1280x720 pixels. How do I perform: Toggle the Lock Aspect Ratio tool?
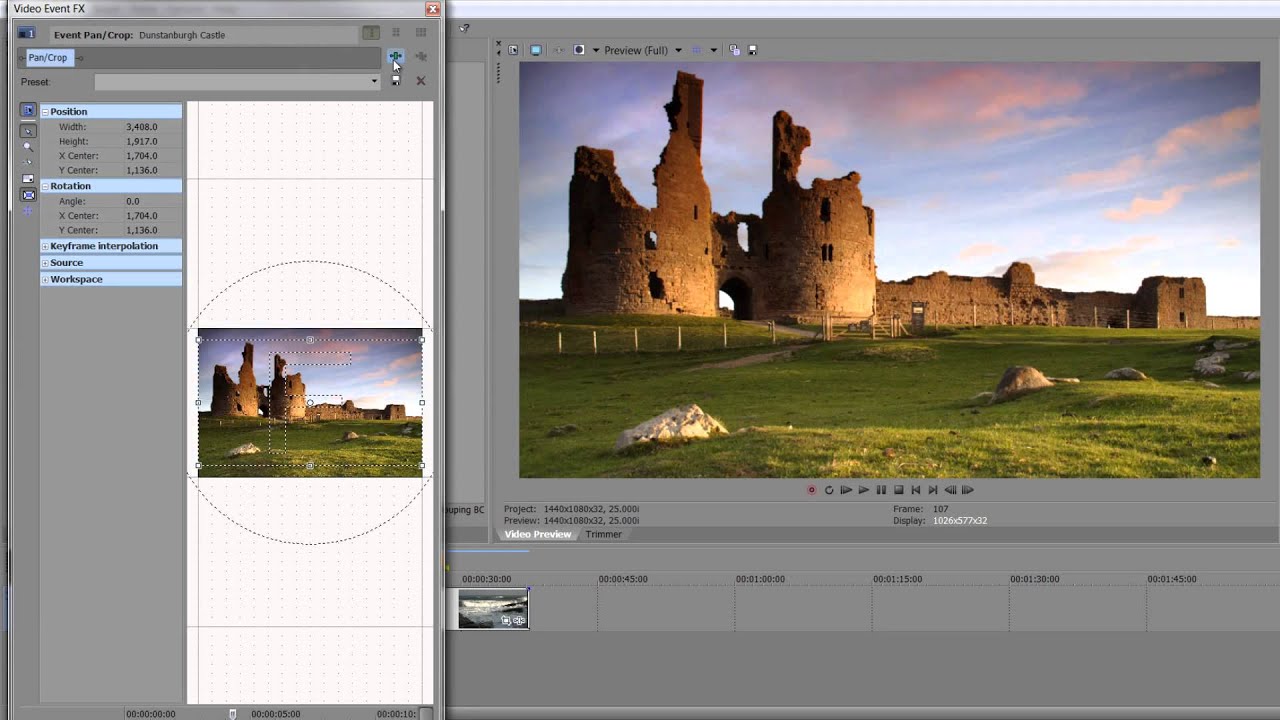click(28, 179)
